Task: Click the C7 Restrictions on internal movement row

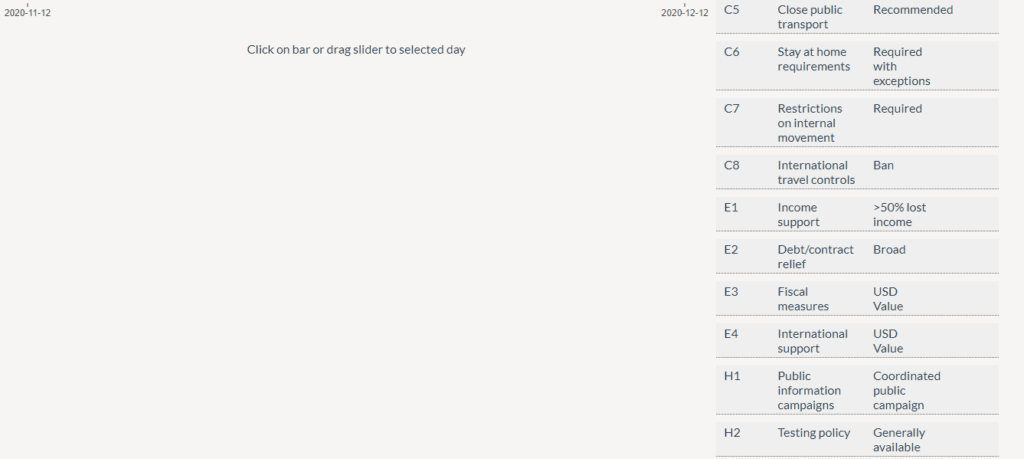Action: (857, 123)
